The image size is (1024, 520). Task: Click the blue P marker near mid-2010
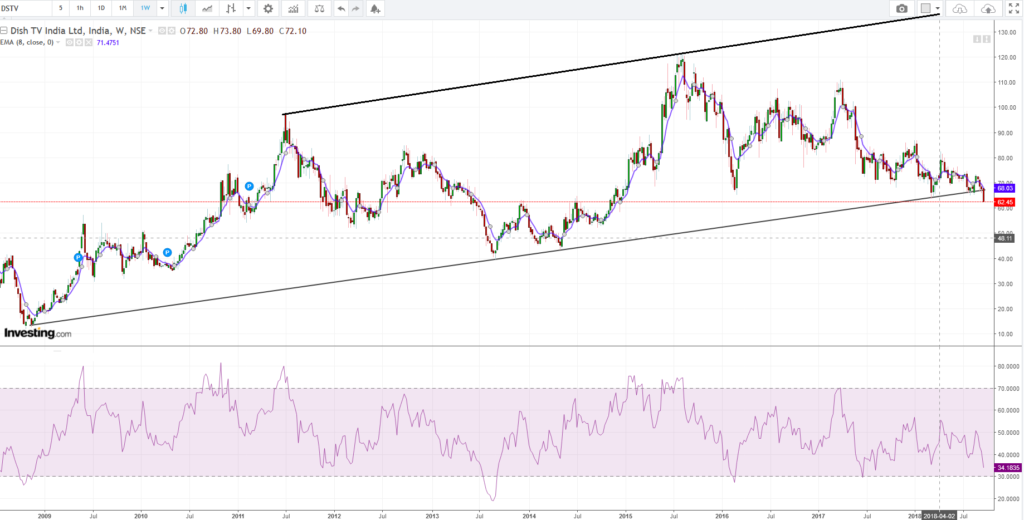[167, 253]
